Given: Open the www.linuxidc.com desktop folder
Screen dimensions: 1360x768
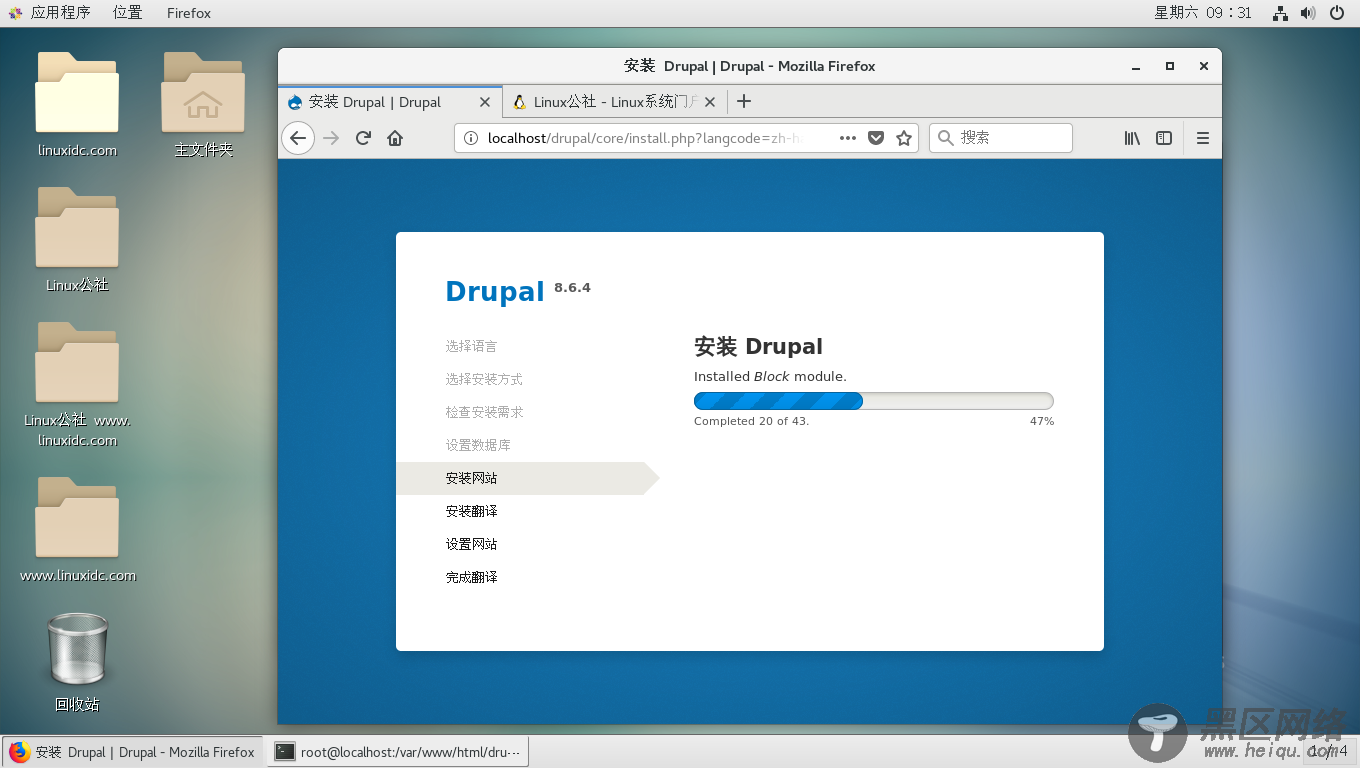Looking at the screenshot, I should 77,530.
